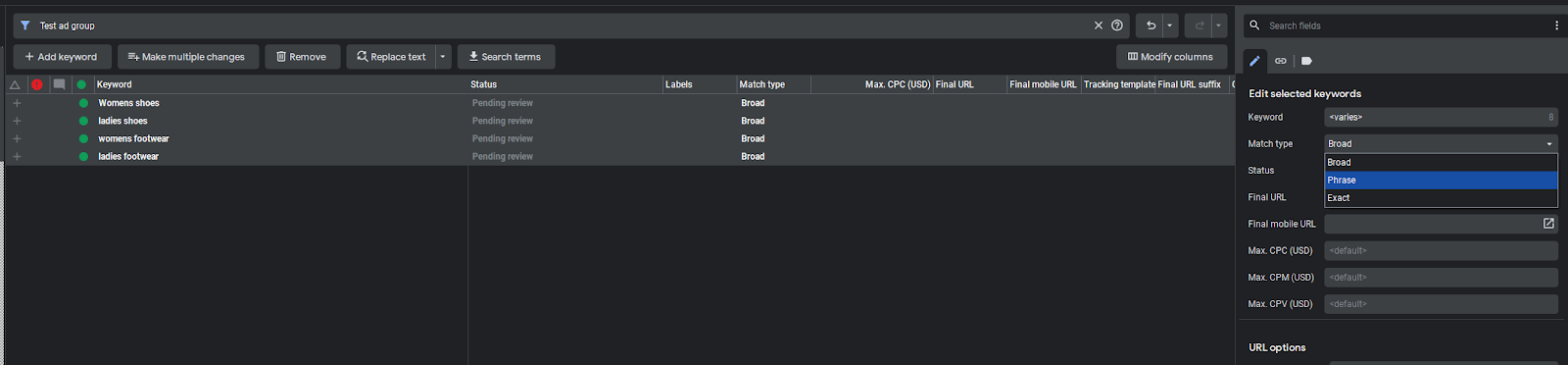1568x365 pixels.
Task: Open the filter help question mark icon
Action: coord(1117,26)
